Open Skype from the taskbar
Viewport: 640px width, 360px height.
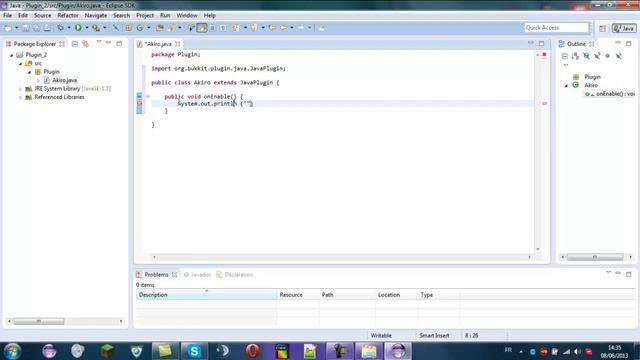[194, 351]
